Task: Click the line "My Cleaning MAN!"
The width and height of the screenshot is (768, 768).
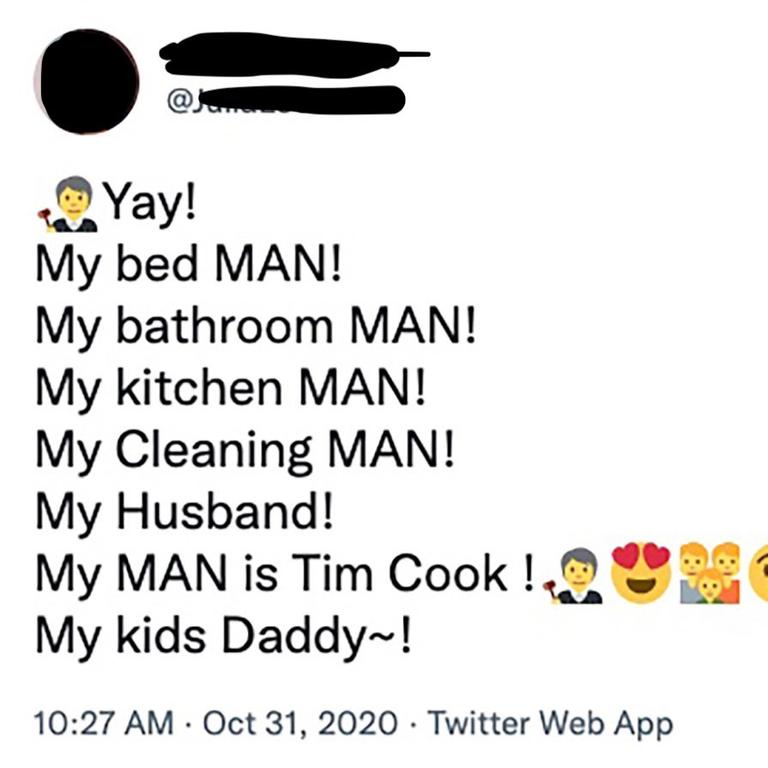Action: [245, 451]
